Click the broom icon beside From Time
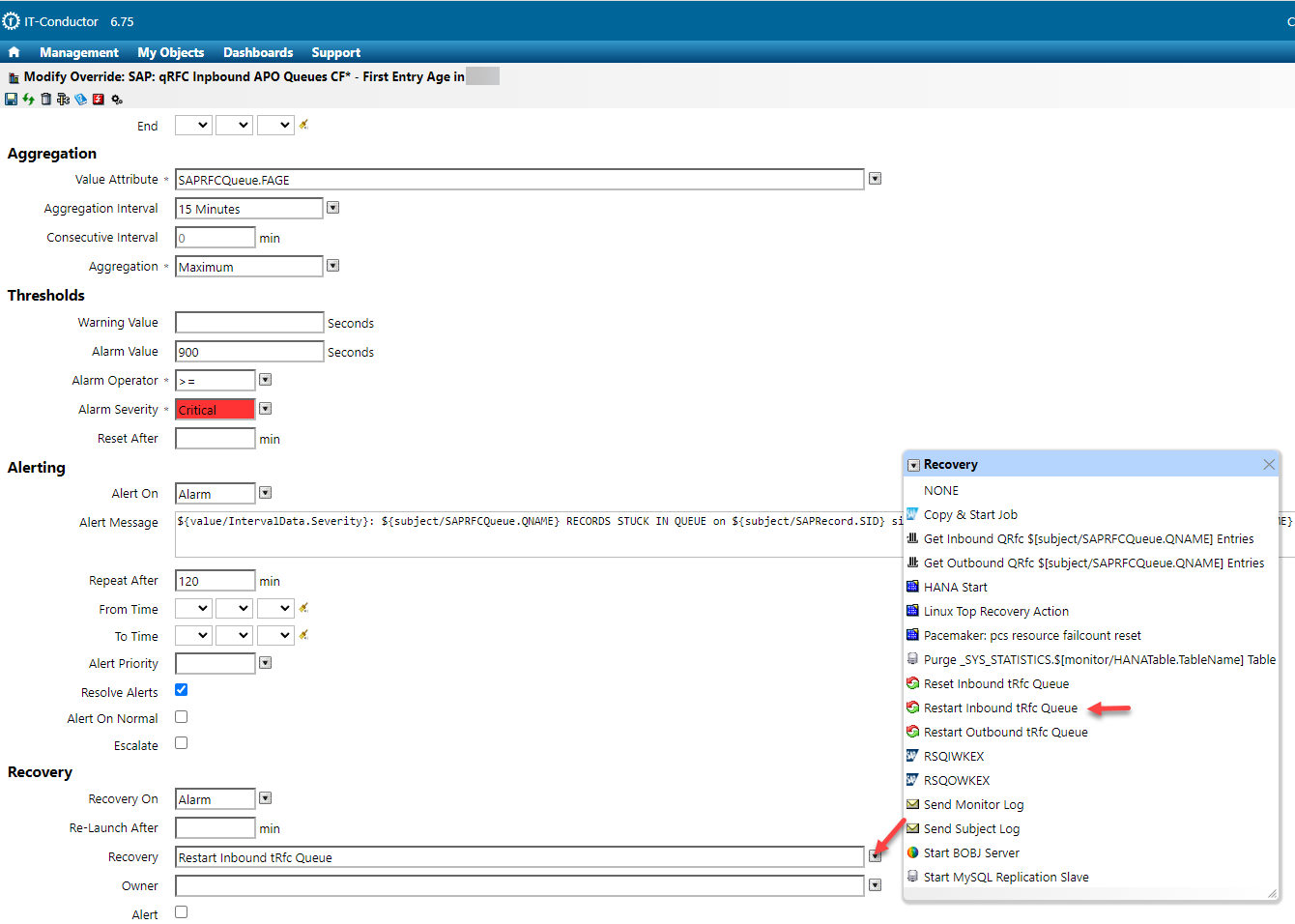 point(303,608)
